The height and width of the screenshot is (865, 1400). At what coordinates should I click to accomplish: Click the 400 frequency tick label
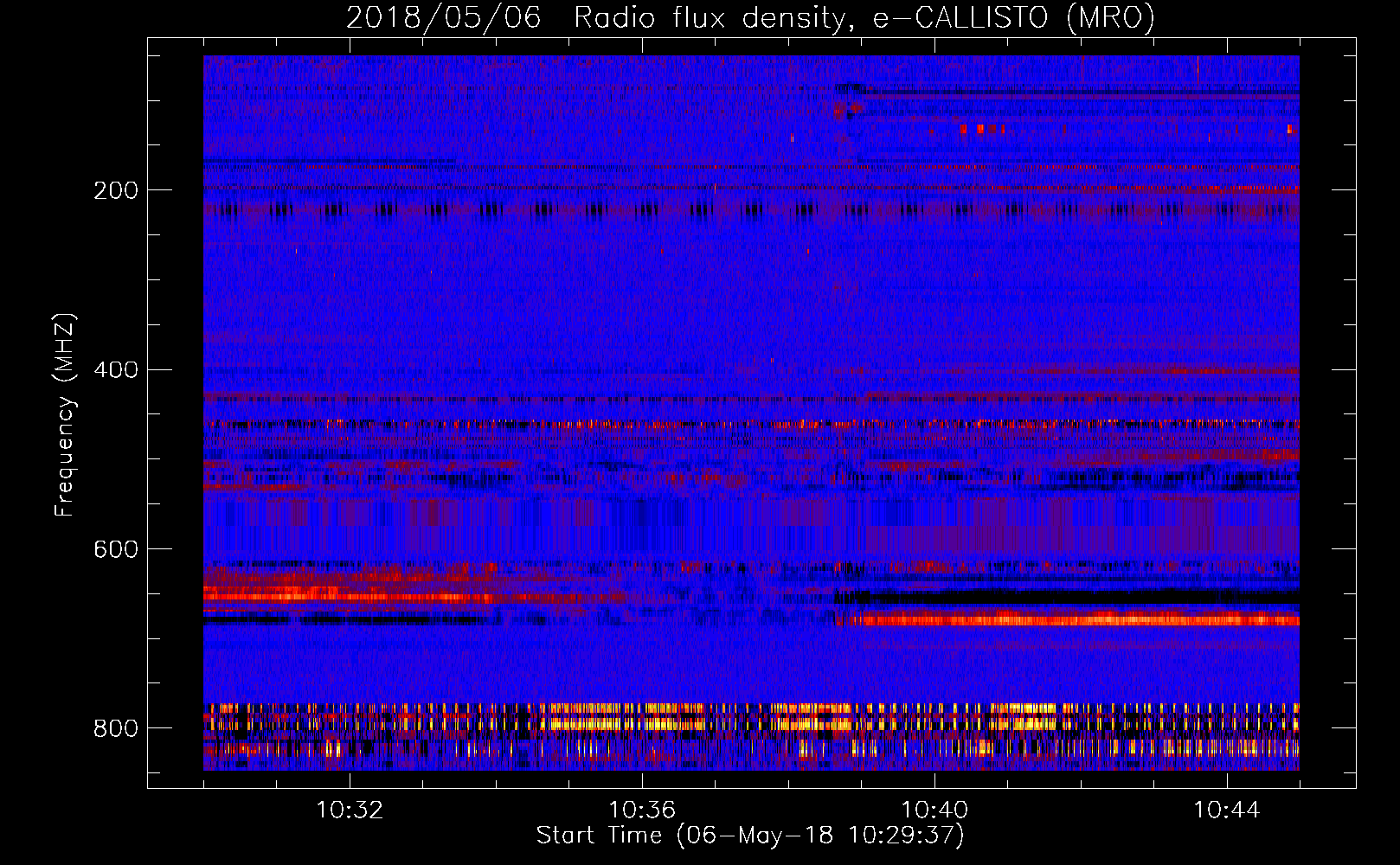tap(116, 370)
